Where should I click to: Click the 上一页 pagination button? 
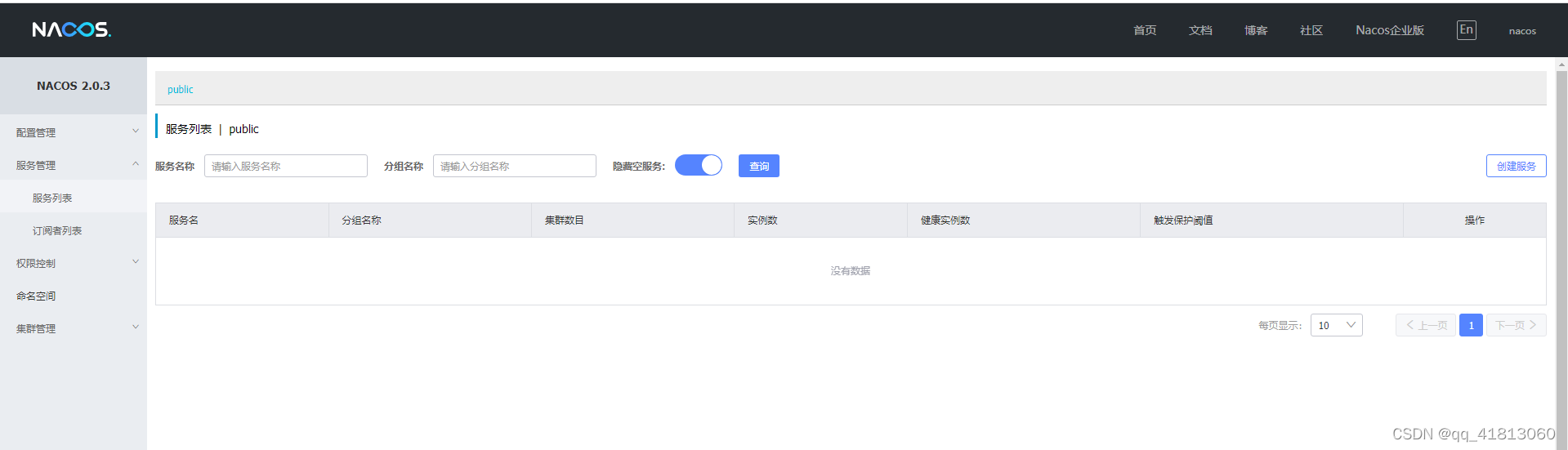[1426, 325]
